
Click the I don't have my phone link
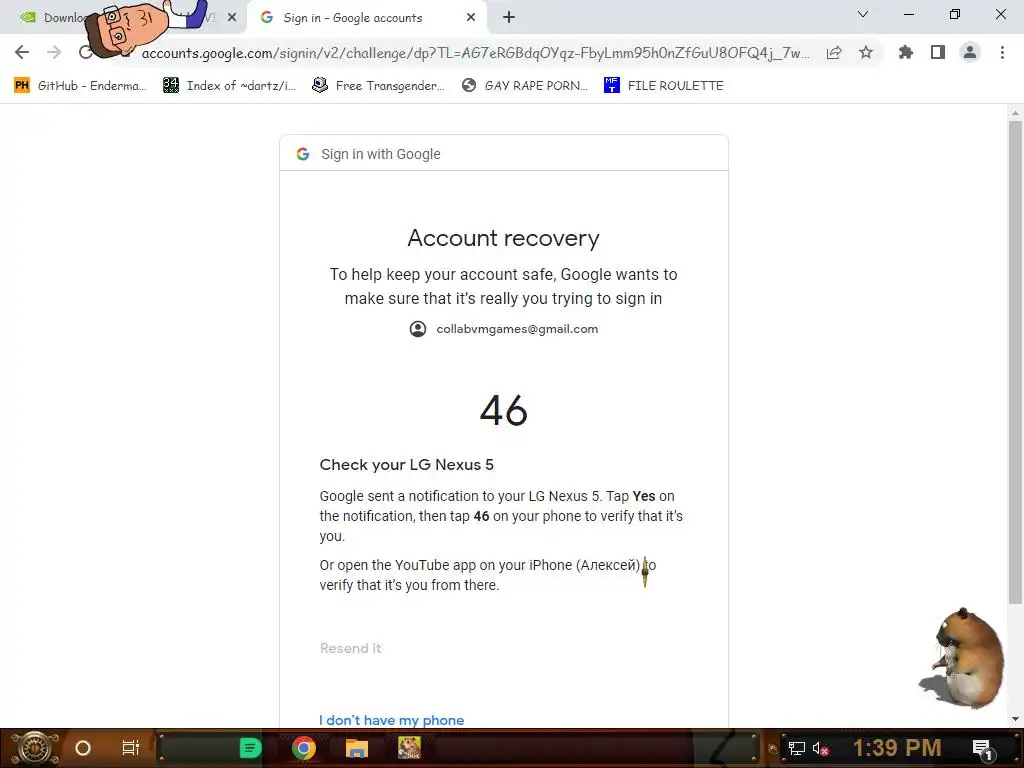click(x=392, y=720)
